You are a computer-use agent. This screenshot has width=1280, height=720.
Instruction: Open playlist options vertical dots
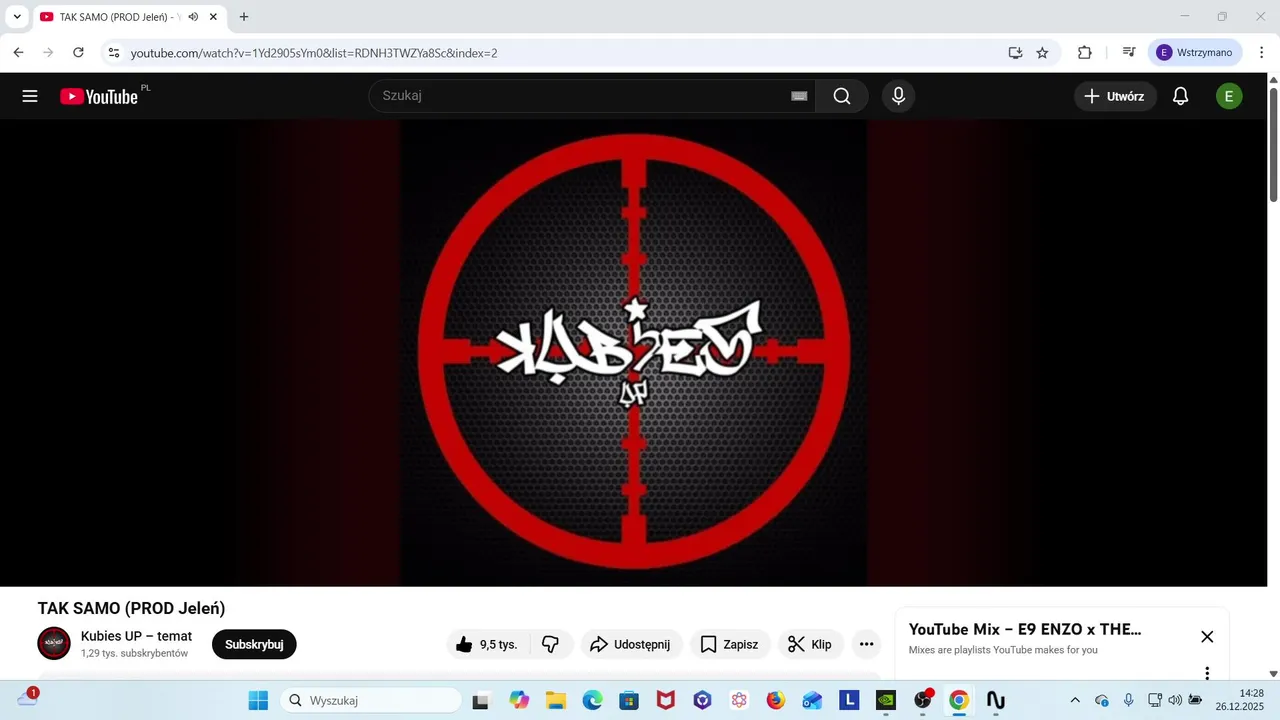coord(1207,673)
